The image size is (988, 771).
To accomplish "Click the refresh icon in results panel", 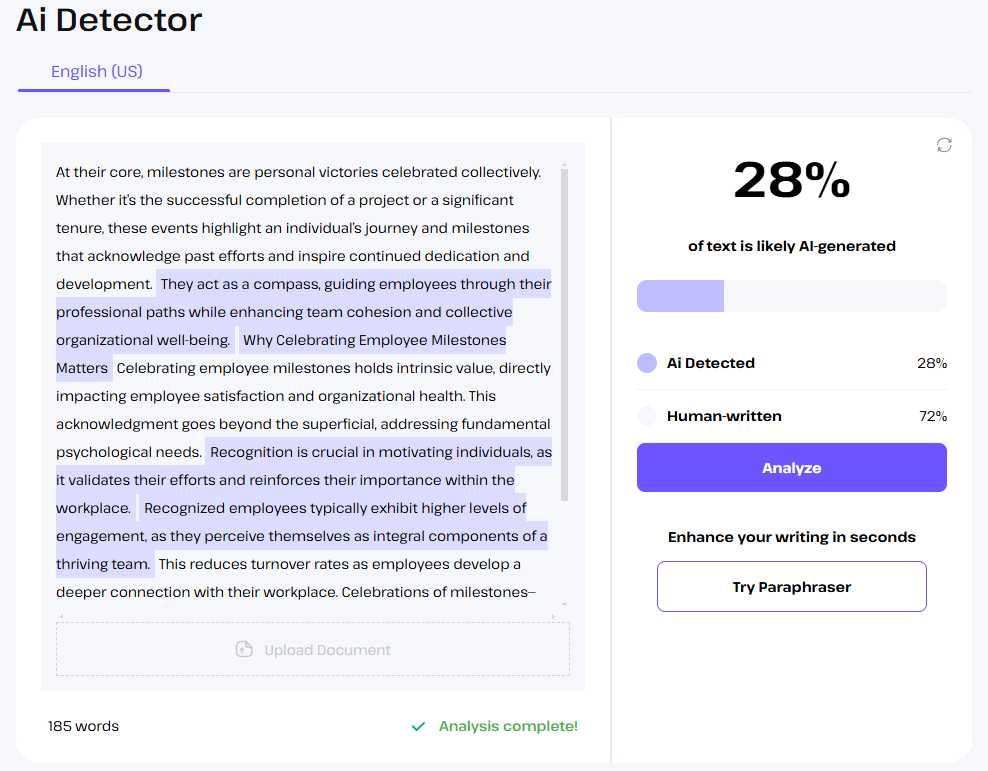I will 944,145.
